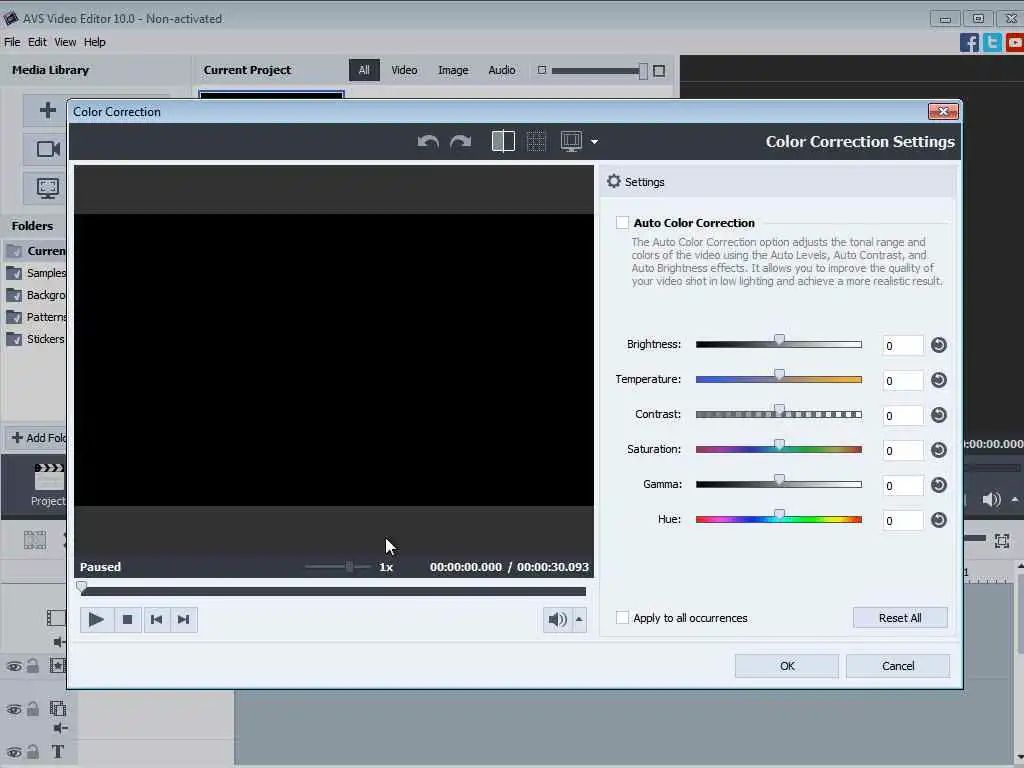
Task: Mute the preview speaker icon
Action: pos(557,619)
